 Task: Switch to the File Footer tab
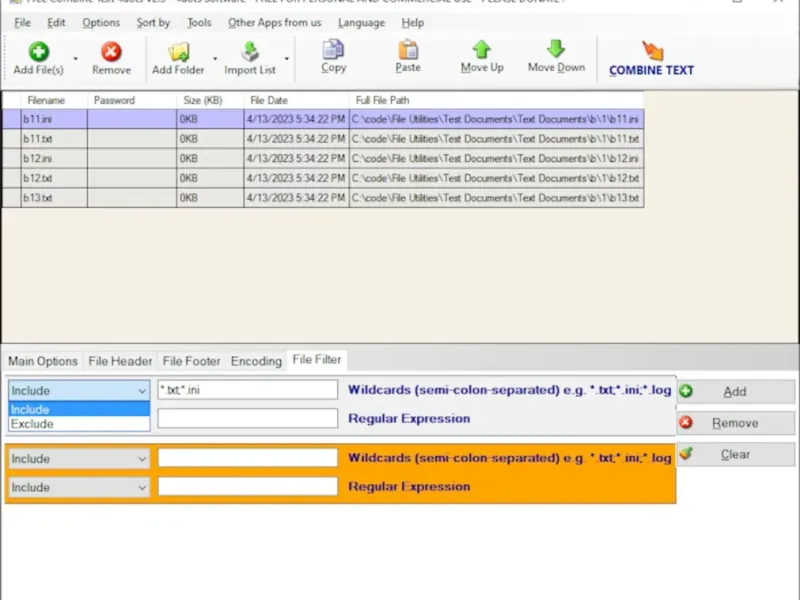click(191, 361)
